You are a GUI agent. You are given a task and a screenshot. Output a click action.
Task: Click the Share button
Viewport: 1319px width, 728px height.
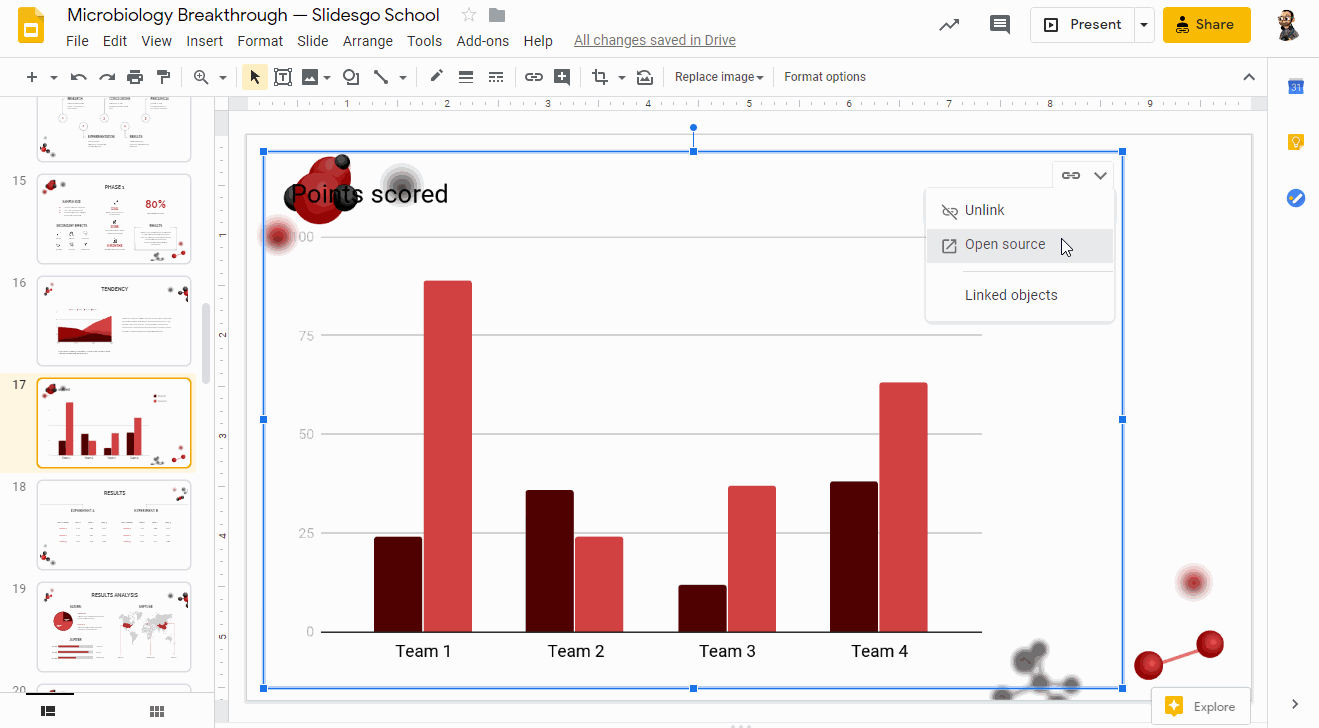point(1207,25)
